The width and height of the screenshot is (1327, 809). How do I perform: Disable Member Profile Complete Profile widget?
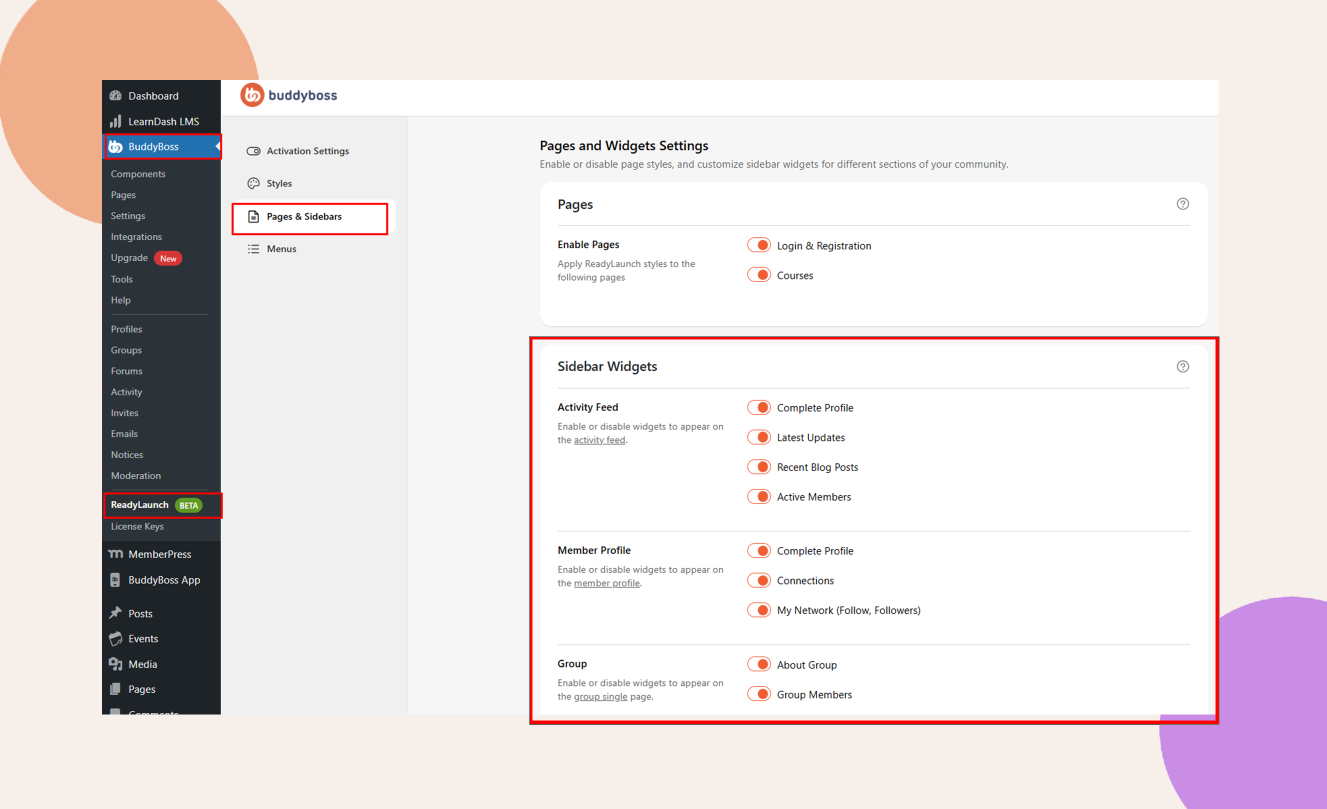pos(759,550)
